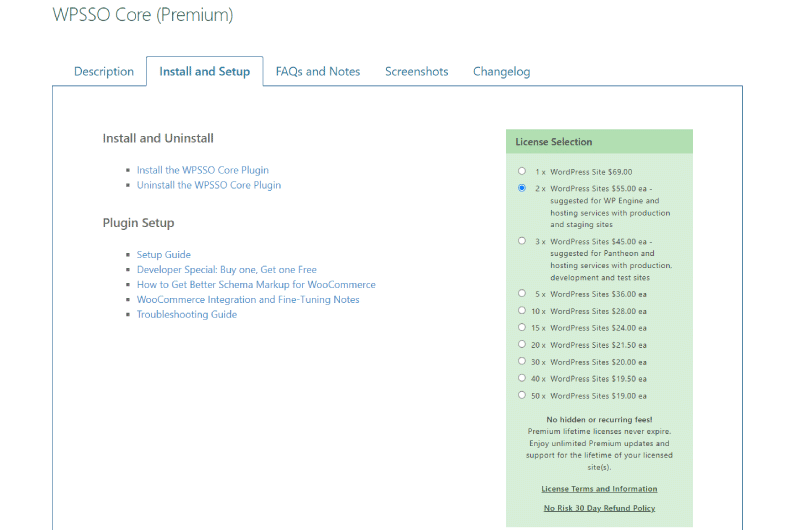
Task: Choose 40 x WordPress Sites $19.50 license
Action: pyautogui.click(x=521, y=378)
